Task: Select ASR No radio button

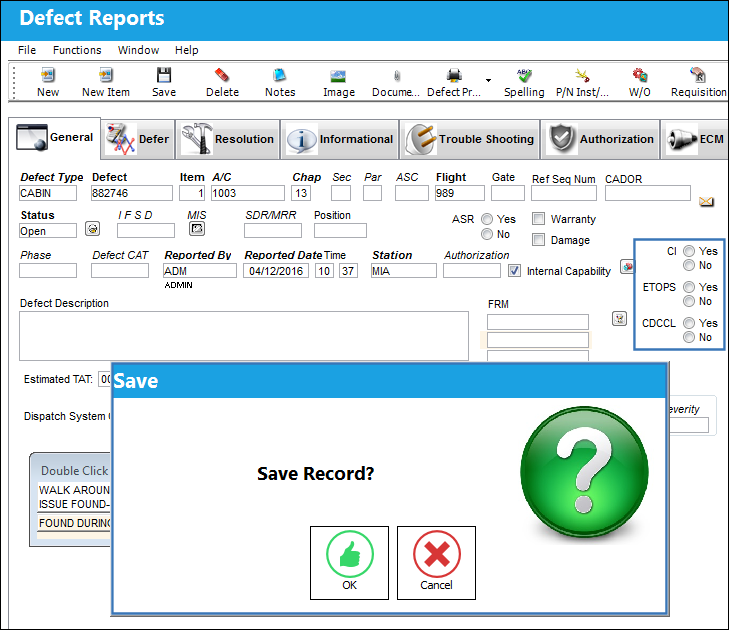Action: click(487, 234)
